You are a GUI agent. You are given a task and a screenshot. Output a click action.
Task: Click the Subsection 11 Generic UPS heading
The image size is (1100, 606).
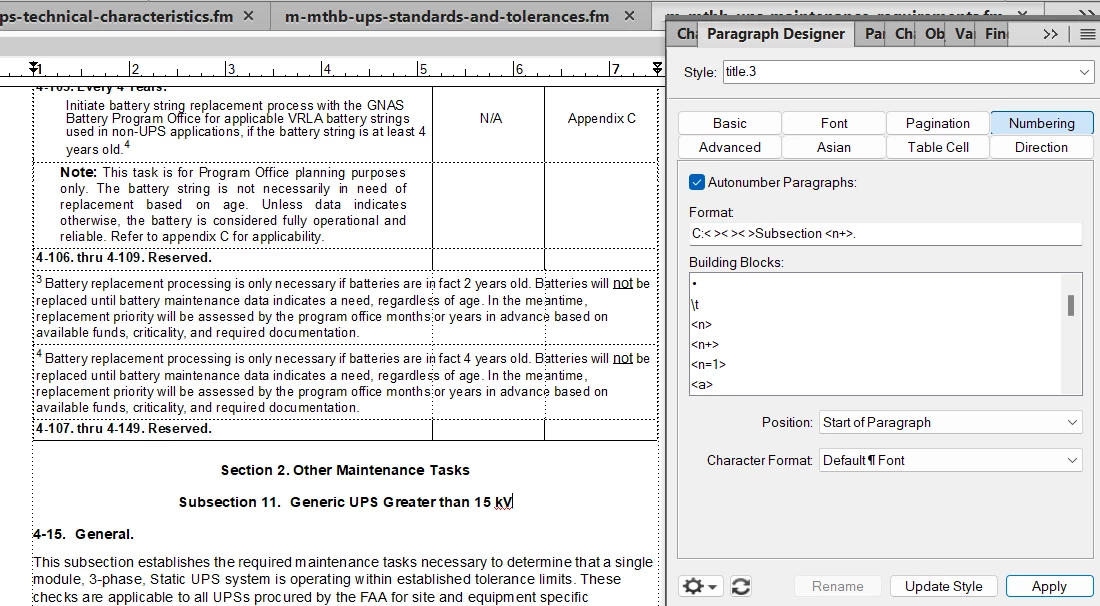coord(346,502)
